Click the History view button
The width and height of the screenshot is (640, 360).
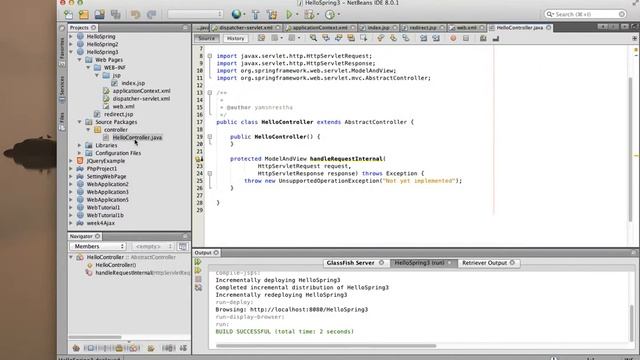(236, 38)
